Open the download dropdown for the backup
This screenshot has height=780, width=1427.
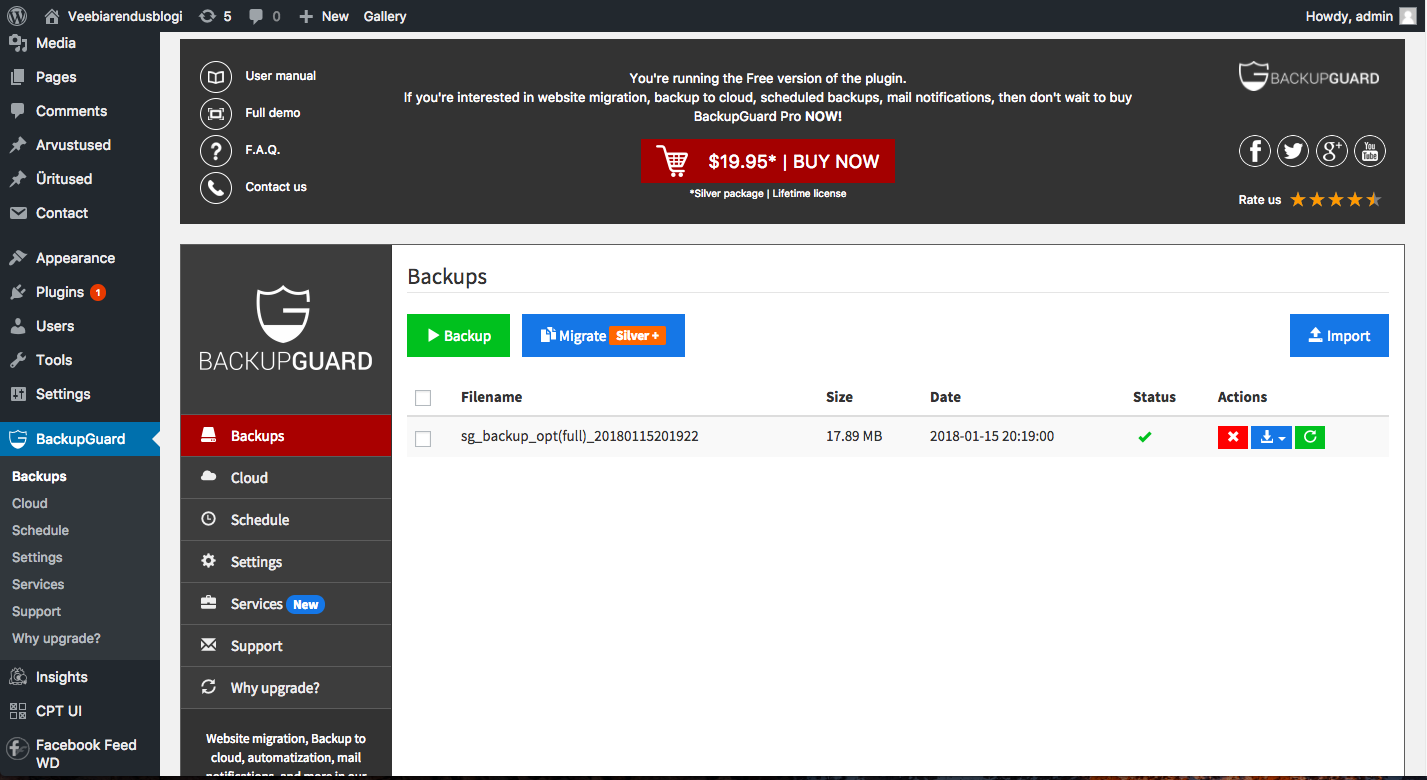1271,437
